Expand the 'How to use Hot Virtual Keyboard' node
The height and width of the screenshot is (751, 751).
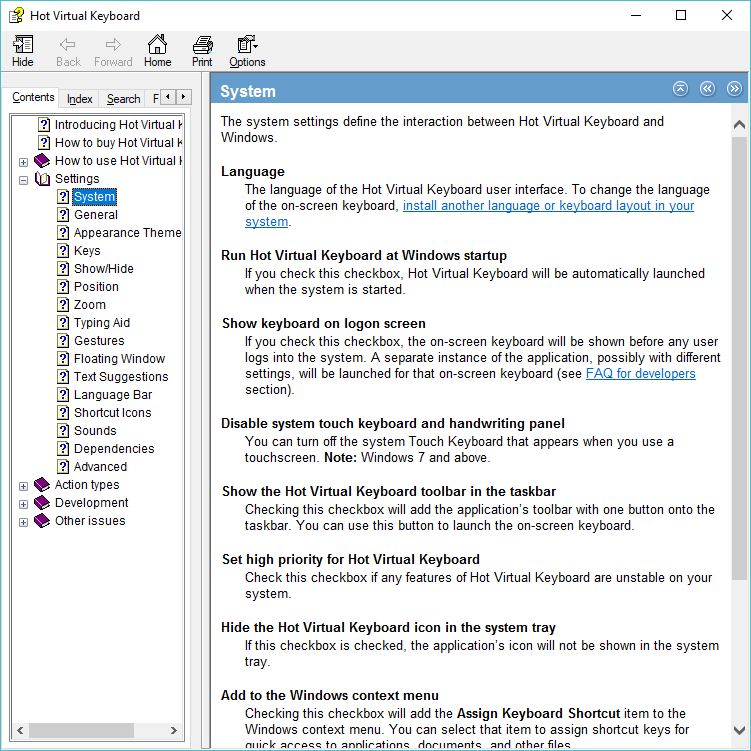tap(23, 161)
